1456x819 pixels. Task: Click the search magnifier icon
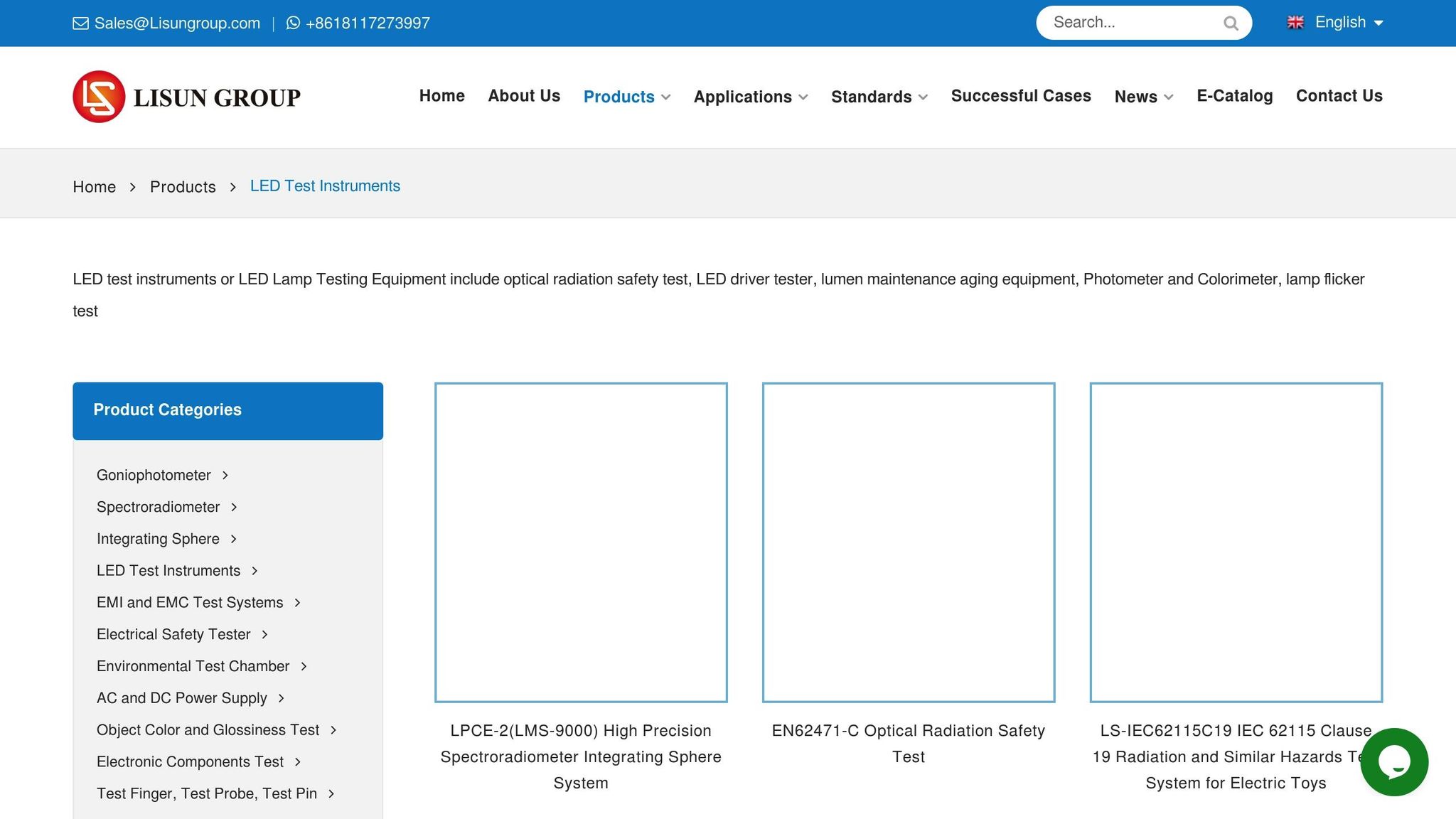1231,23
